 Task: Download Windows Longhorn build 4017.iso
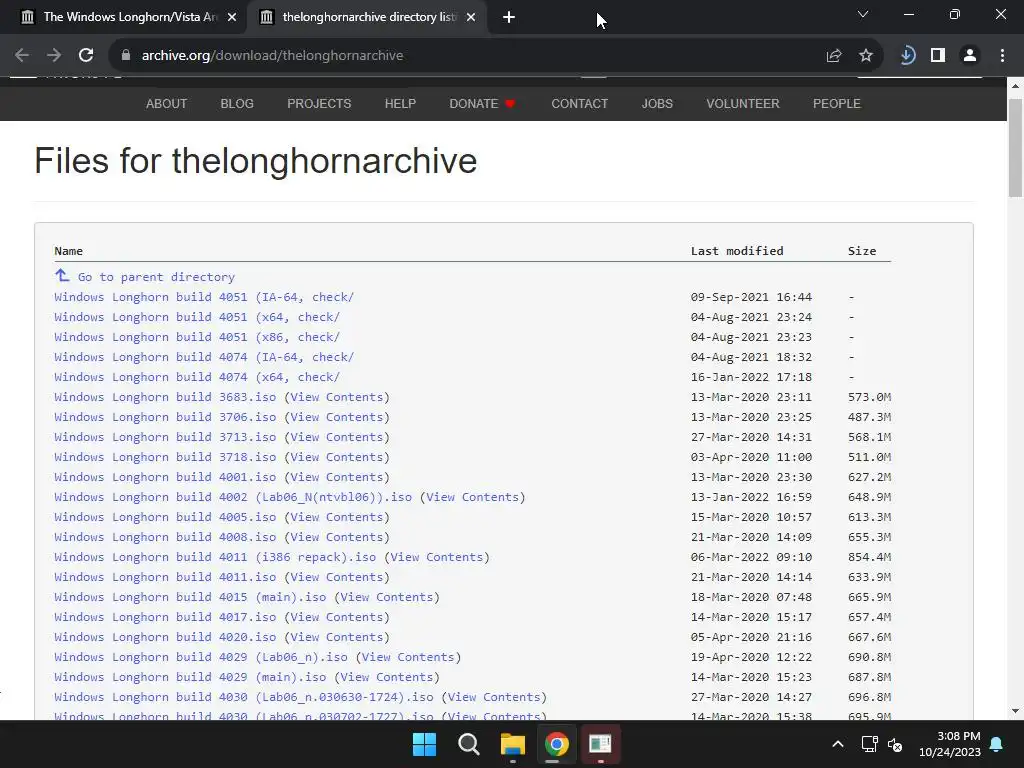(x=165, y=617)
